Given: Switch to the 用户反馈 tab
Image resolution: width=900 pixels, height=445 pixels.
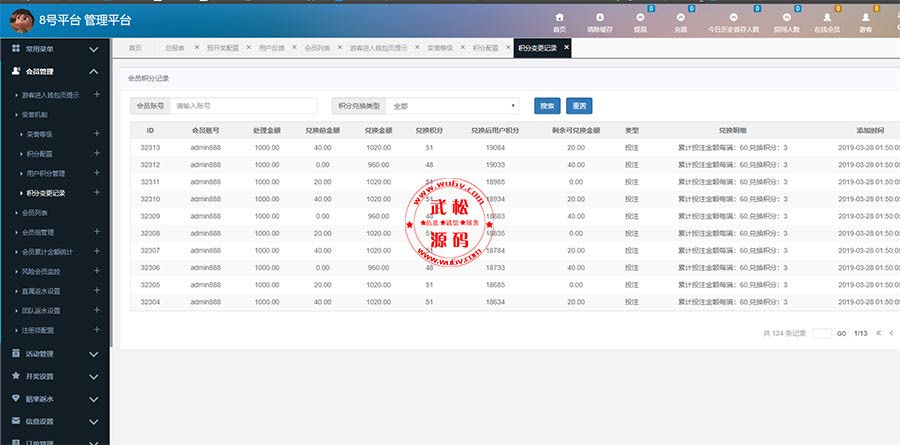Looking at the screenshot, I should (x=271, y=48).
